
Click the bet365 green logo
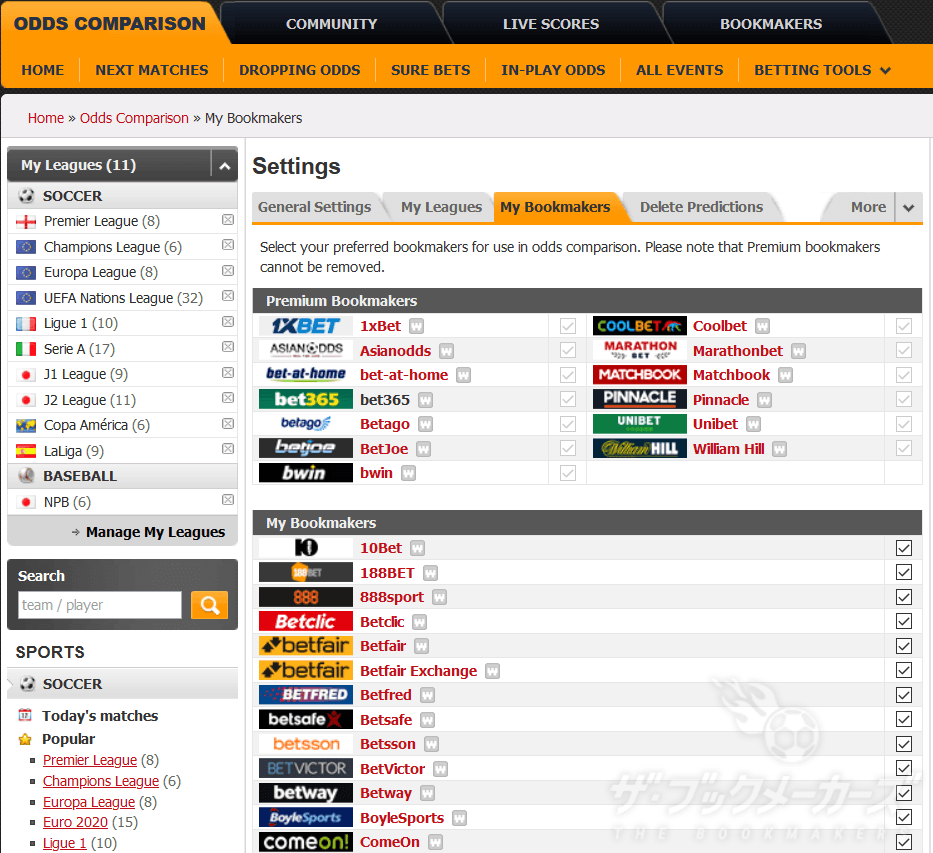(306, 399)
